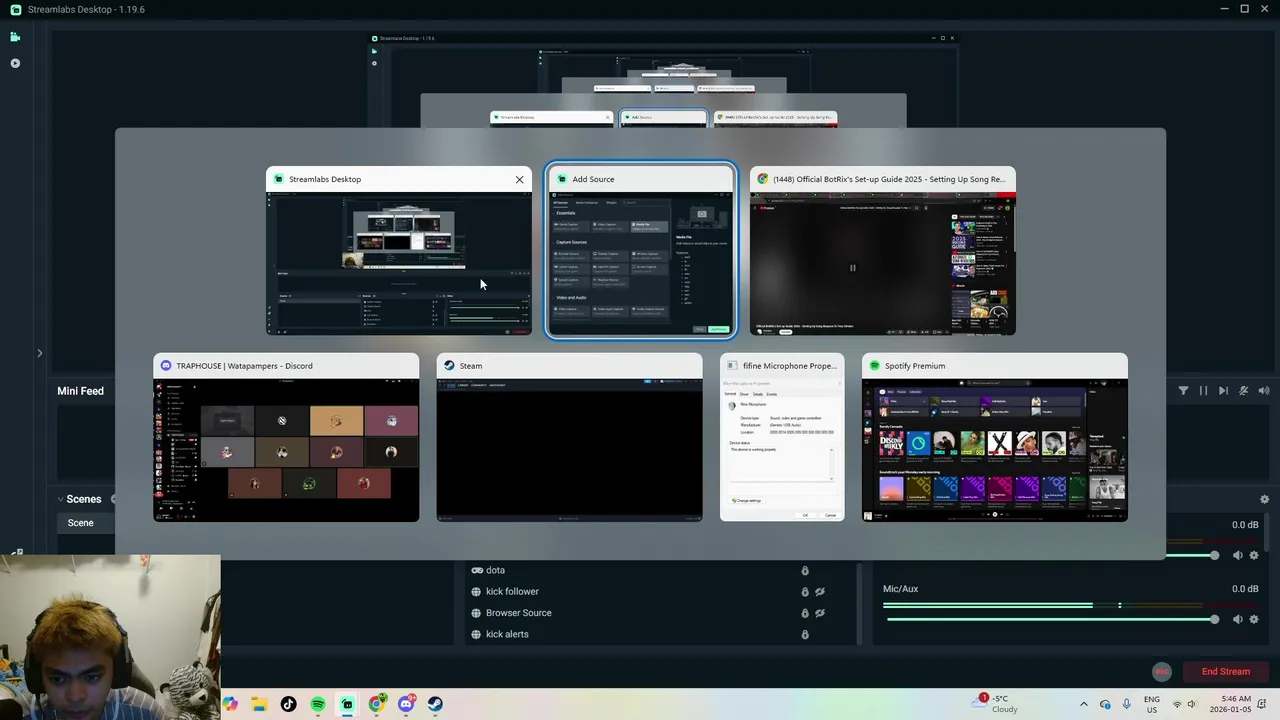Mute the top mixer channel speaker icon

tap(1238, 555)
